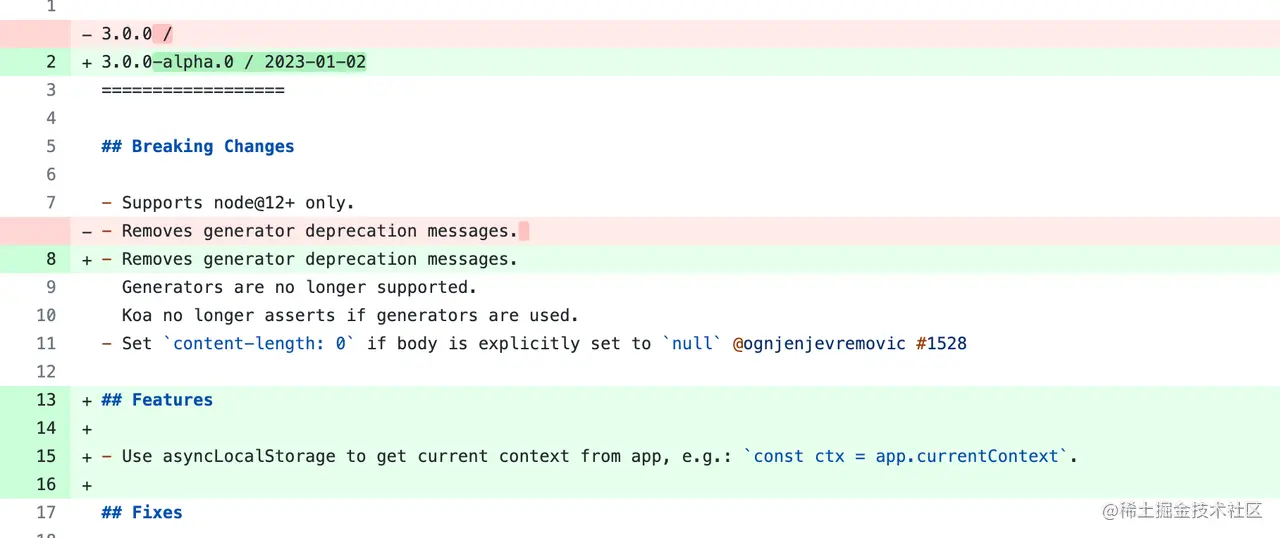Select line number 13 in the gutter
Image resolution: width=1280 pixels, height=538 pixels.
click(46, 400)
